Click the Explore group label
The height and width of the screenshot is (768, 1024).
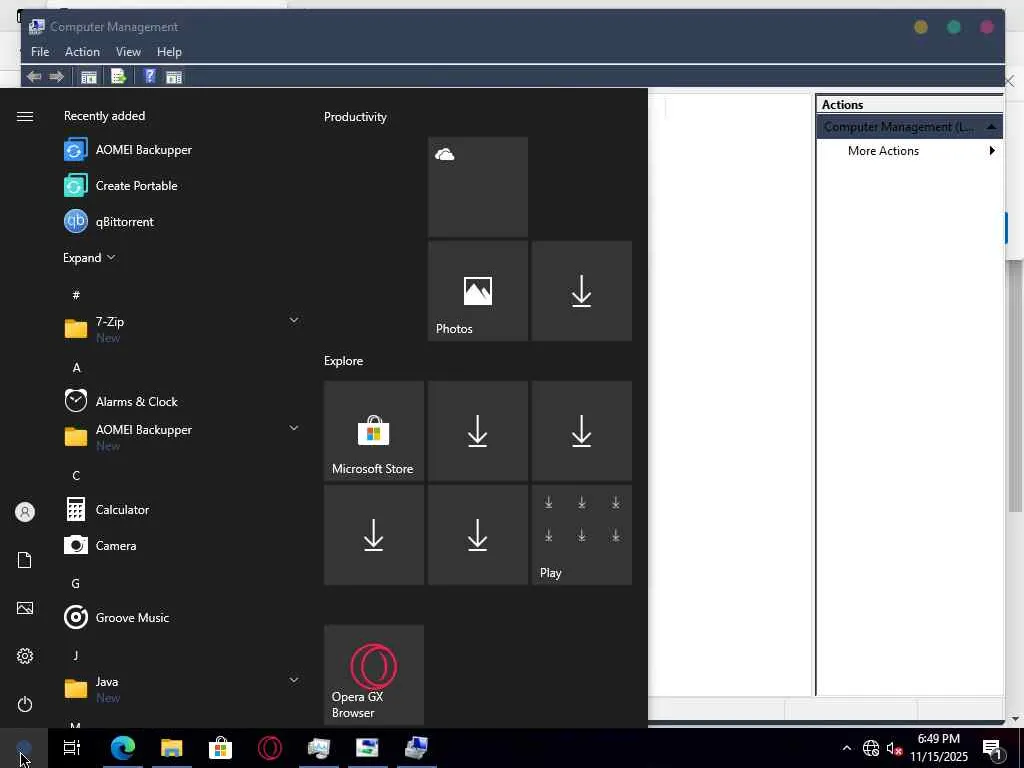[344, 360]
